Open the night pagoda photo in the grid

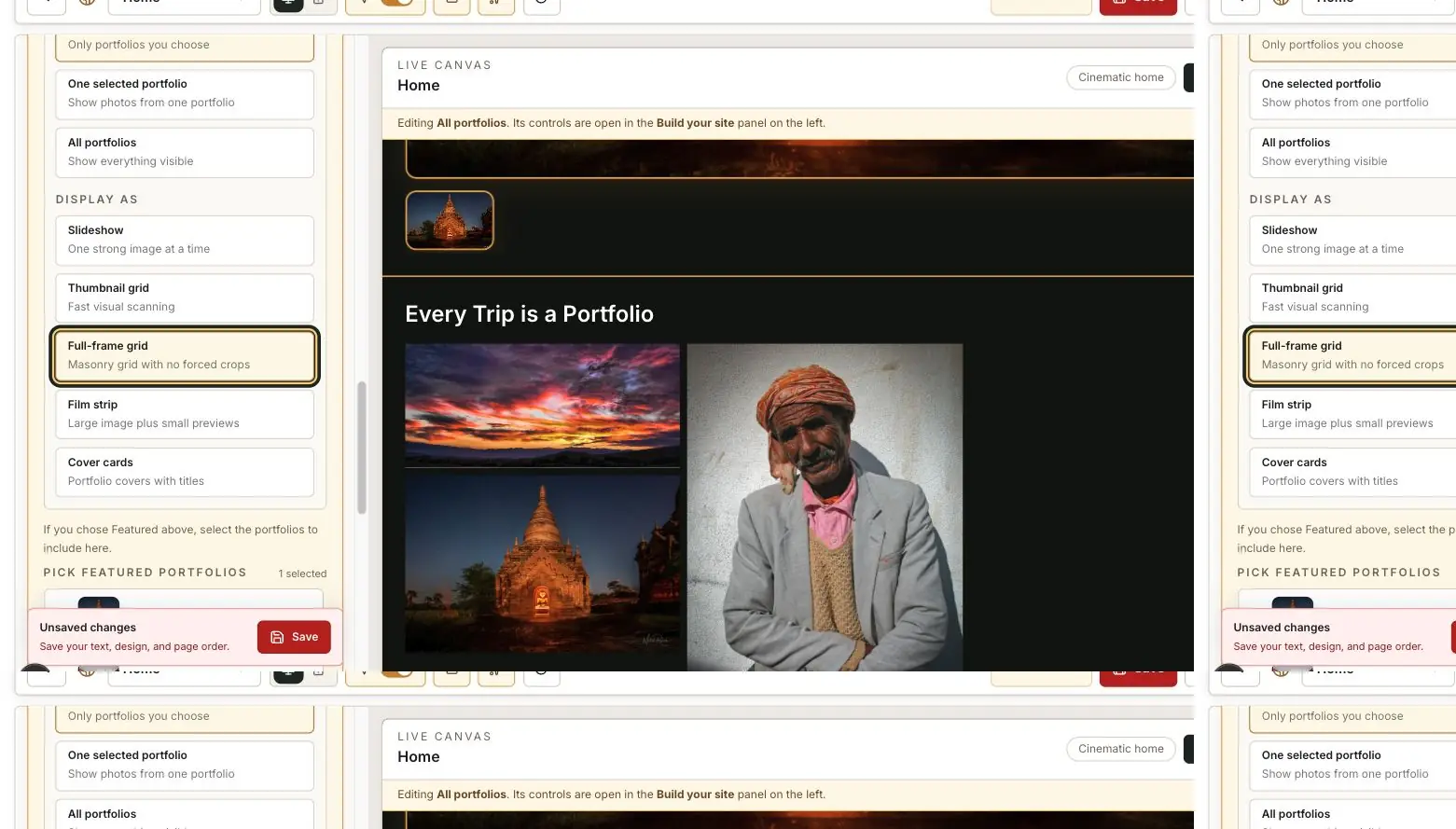coord(542,562)
